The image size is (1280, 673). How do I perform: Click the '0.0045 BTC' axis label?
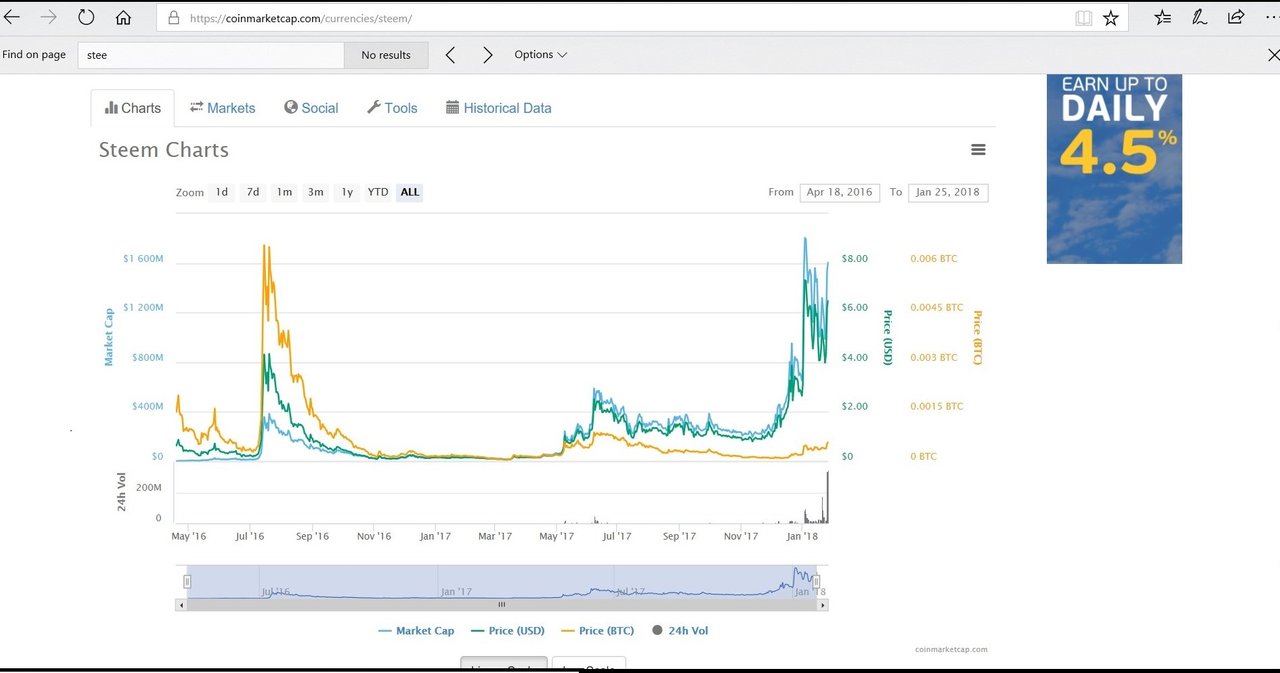pos(937,308)
